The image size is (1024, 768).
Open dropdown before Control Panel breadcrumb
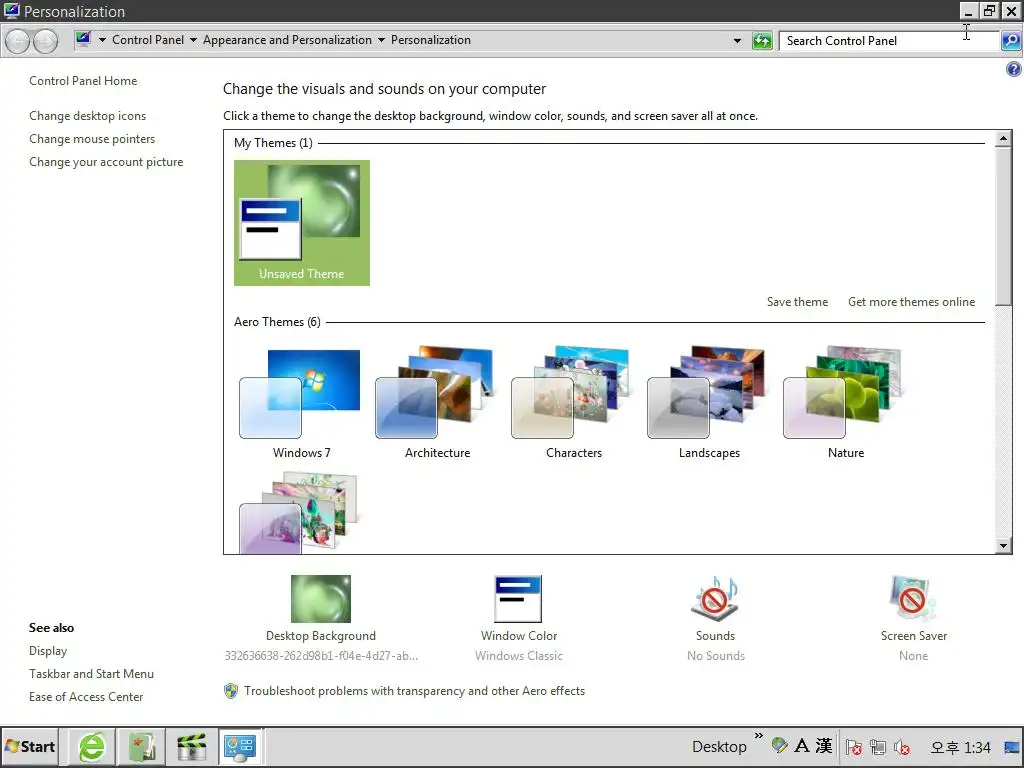[102, 40]
